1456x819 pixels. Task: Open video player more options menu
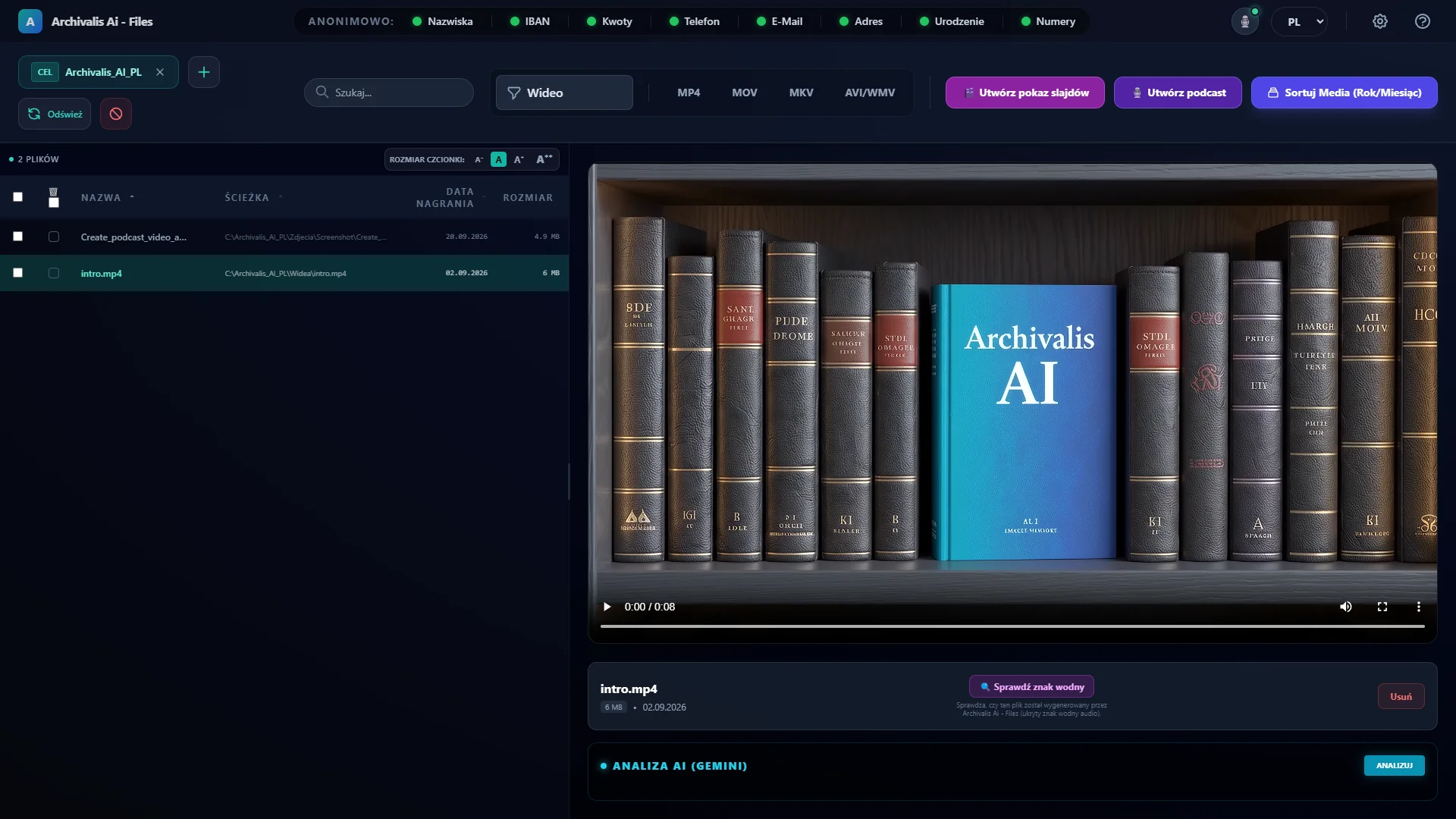tap(1419, 607)
